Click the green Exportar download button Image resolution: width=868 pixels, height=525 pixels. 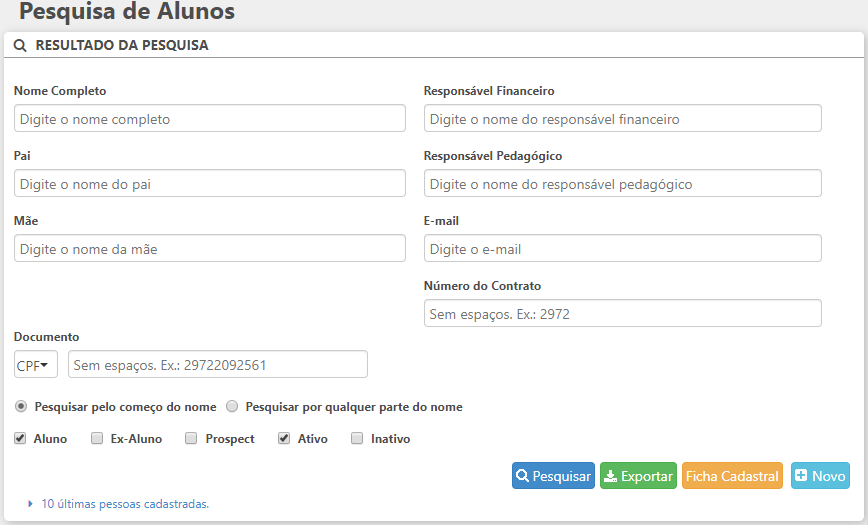638,476
